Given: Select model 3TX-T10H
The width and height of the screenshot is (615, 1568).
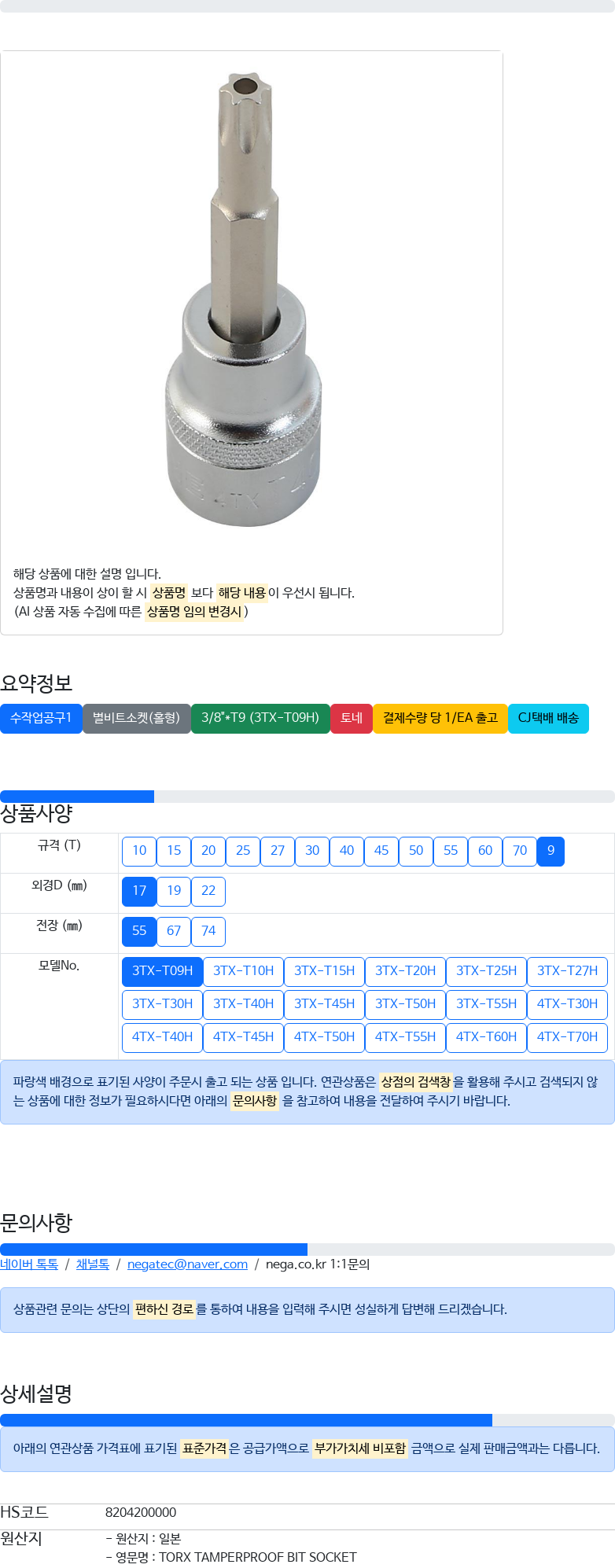Looking at the screenshot, I should click(x=243, y=971).
